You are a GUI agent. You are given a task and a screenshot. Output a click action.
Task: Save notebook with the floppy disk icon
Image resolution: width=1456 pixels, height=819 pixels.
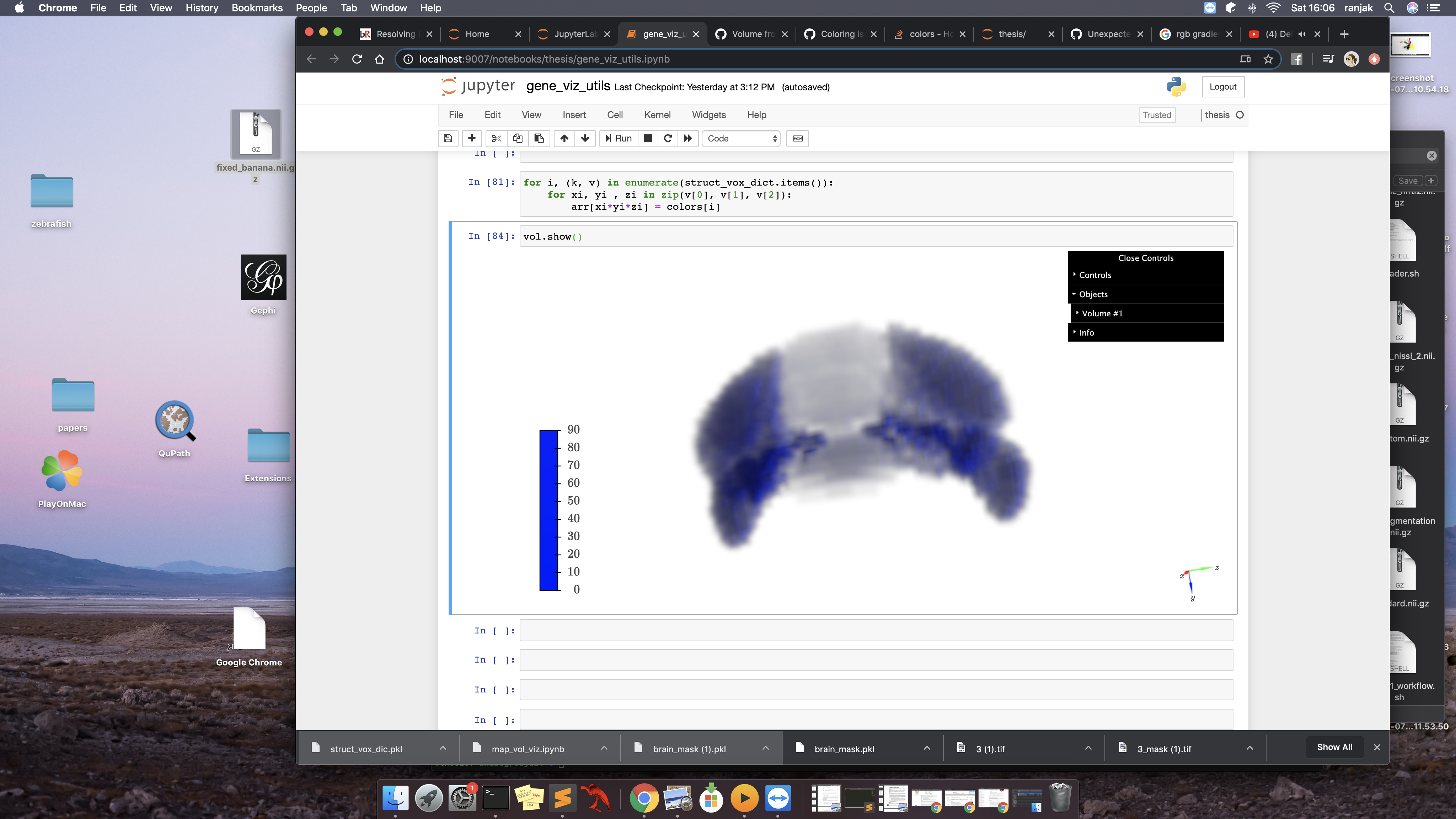pos(448,139)
